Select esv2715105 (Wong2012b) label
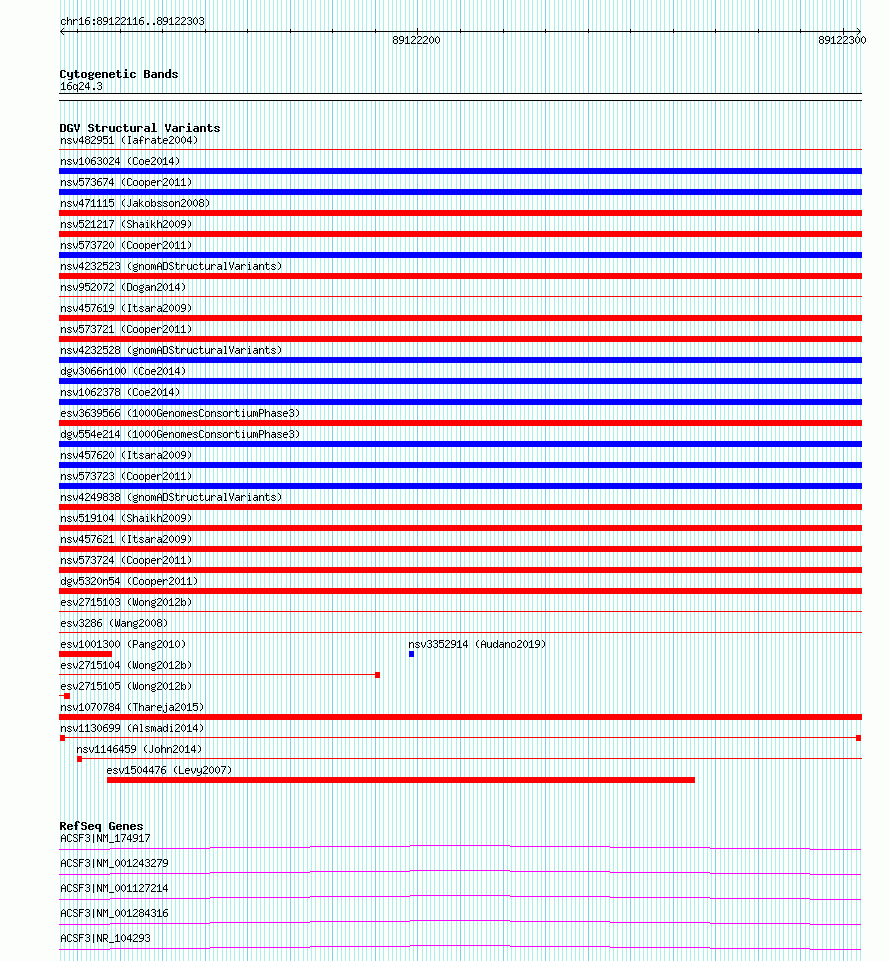The width and height of the screenshot is (890, 961). [126, 686]
